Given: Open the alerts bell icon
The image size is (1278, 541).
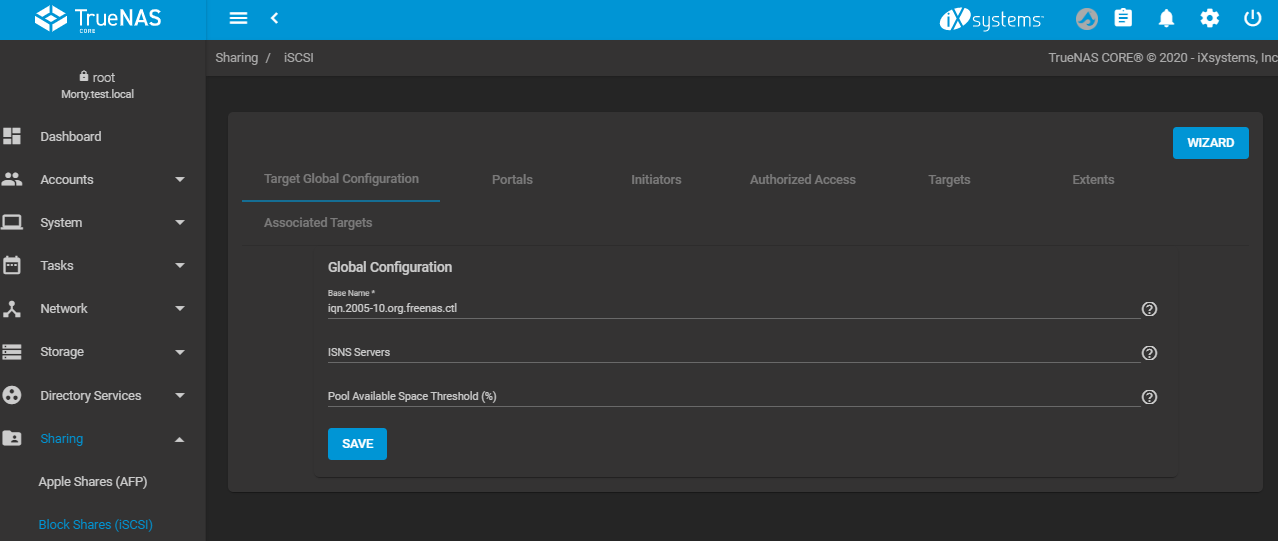Looking at the screenshot, I should (1166, 19).
